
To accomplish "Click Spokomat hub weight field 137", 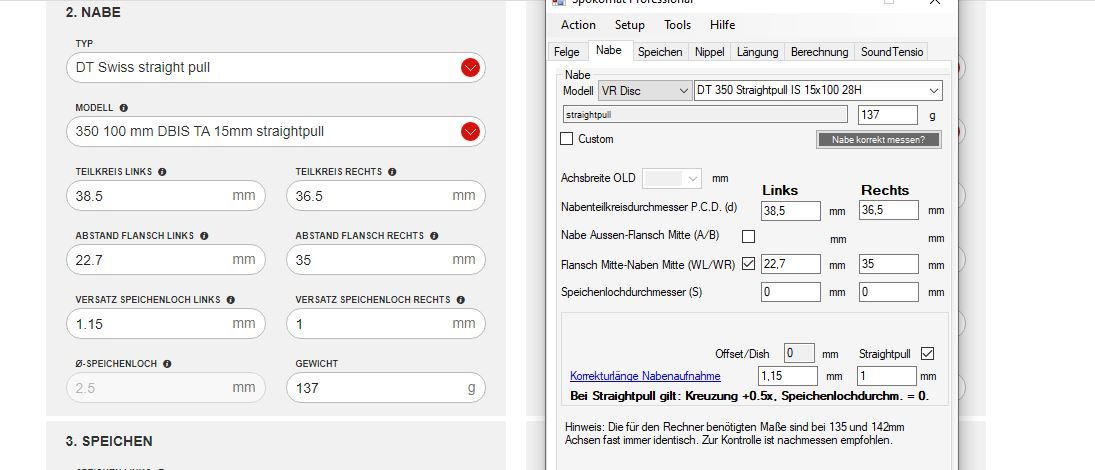I will 888,115.
